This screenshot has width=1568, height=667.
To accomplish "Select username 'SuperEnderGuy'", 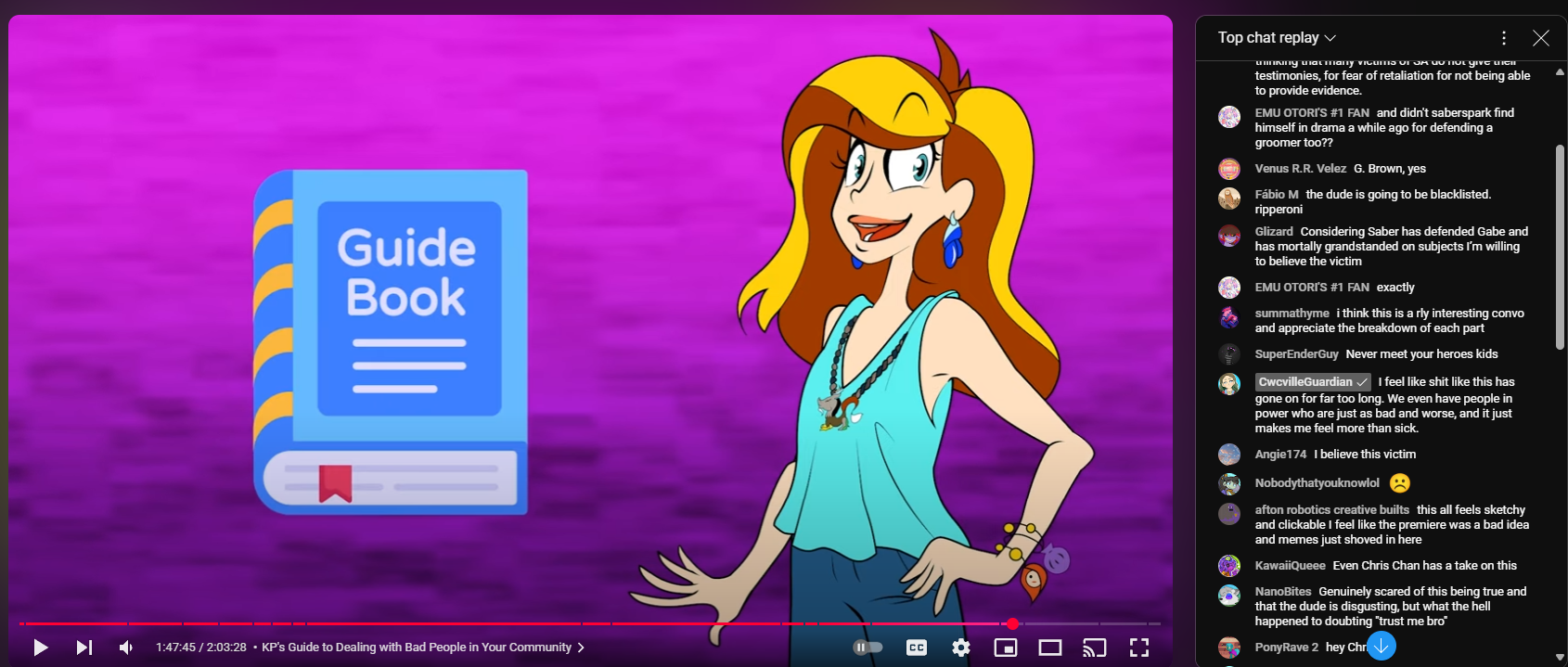I will (x=1297, y=354).
